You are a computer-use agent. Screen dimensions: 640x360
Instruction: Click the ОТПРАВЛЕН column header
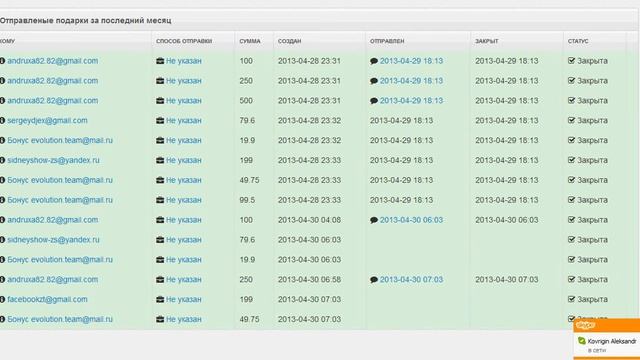[387, 41]
